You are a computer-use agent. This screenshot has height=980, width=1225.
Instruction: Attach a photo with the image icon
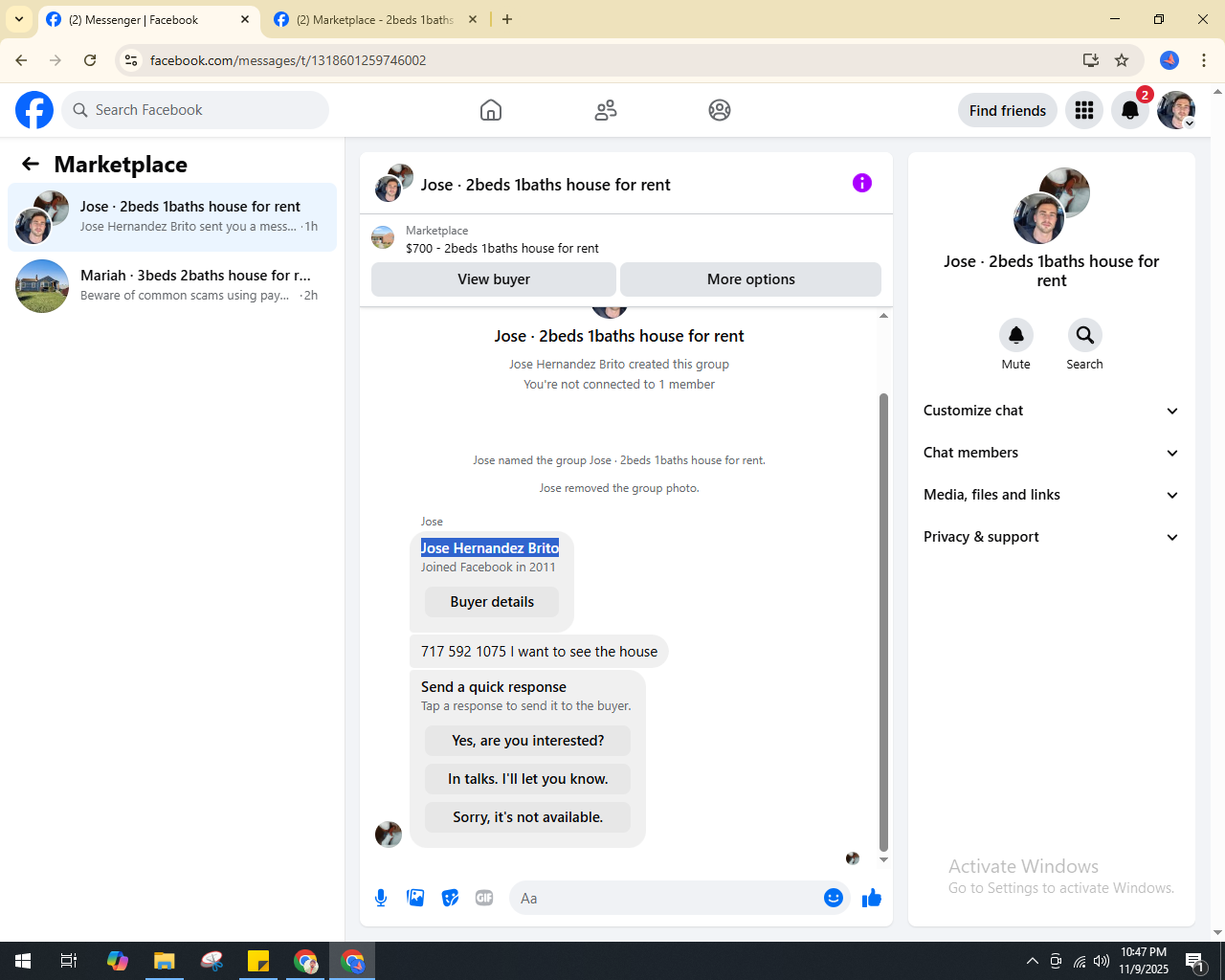point(415,898)
